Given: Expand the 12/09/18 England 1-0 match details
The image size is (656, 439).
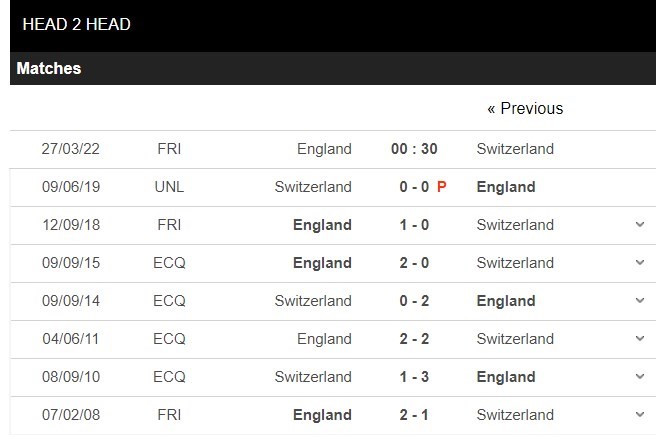Looking at the screenshot, I should pos(640,225).
